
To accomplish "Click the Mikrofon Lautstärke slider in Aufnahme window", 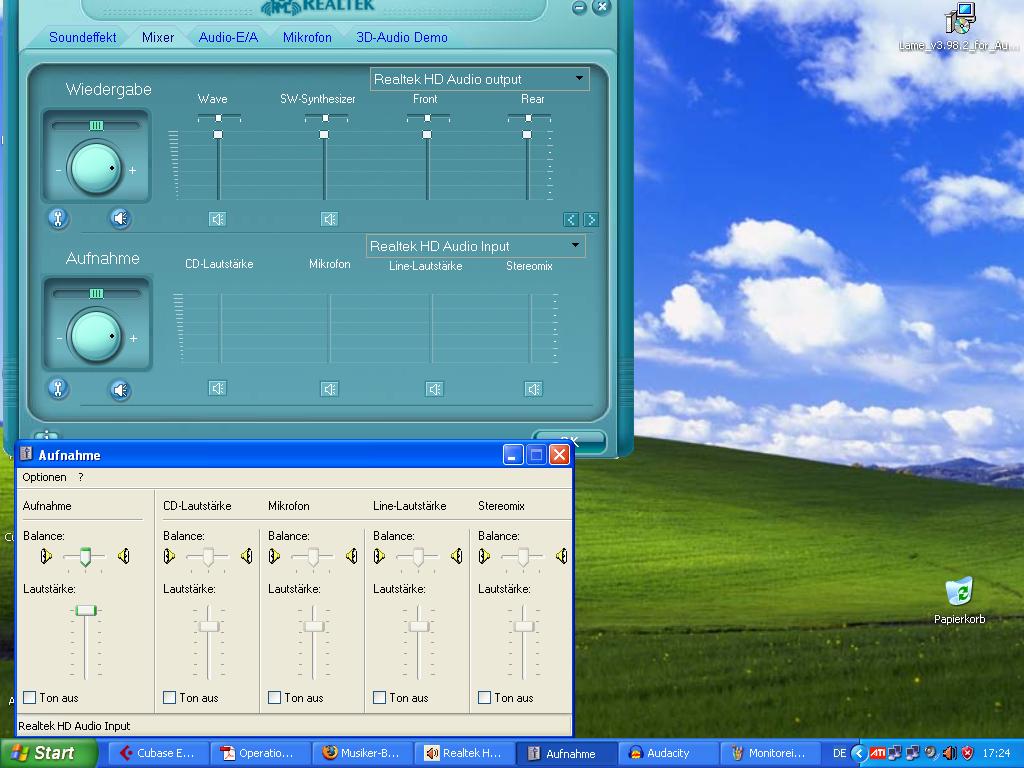I will 313,626.
